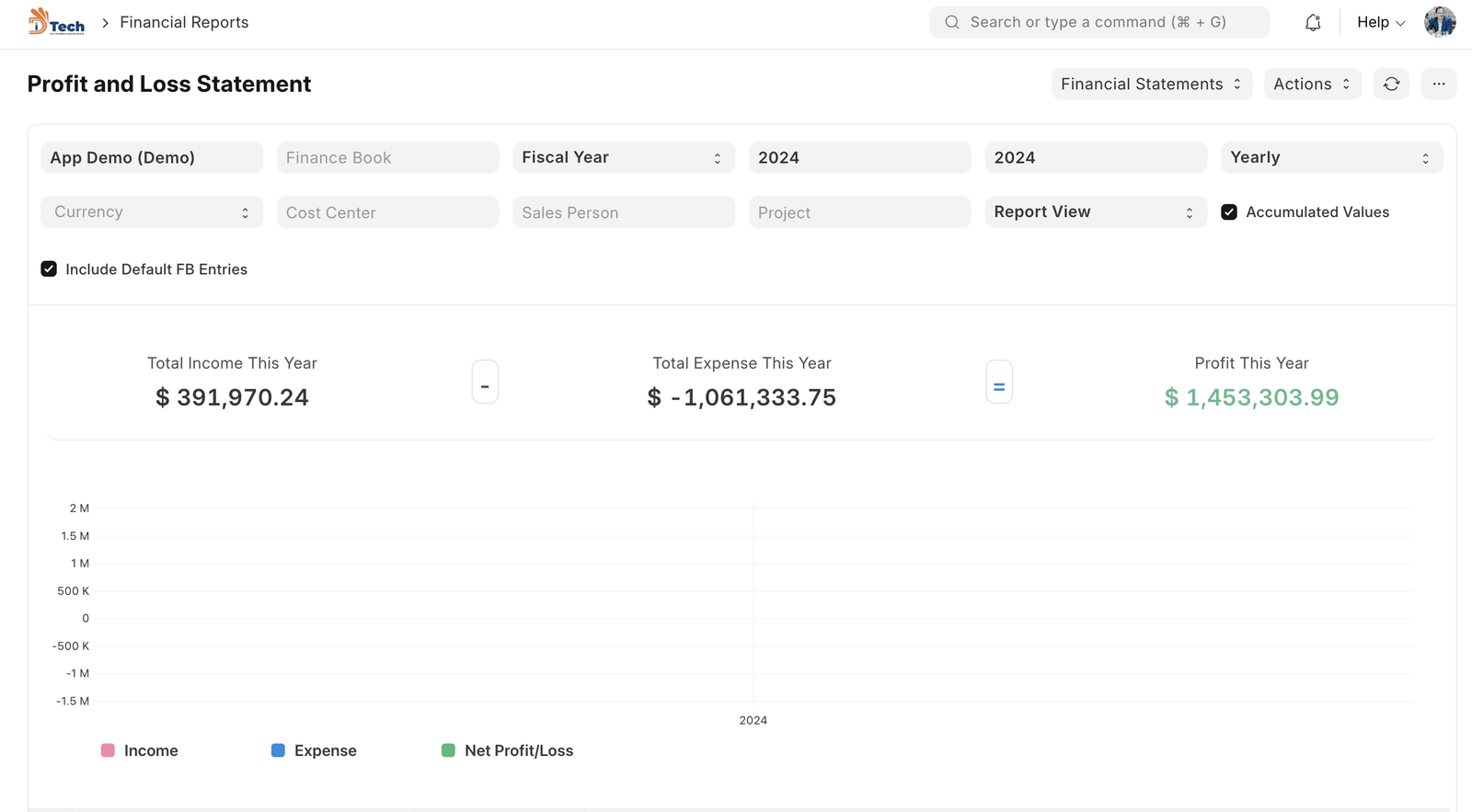This screenshot has width=1472, height=812.
Task: Open the Financial Statements menu
Action: (1151, 84)
